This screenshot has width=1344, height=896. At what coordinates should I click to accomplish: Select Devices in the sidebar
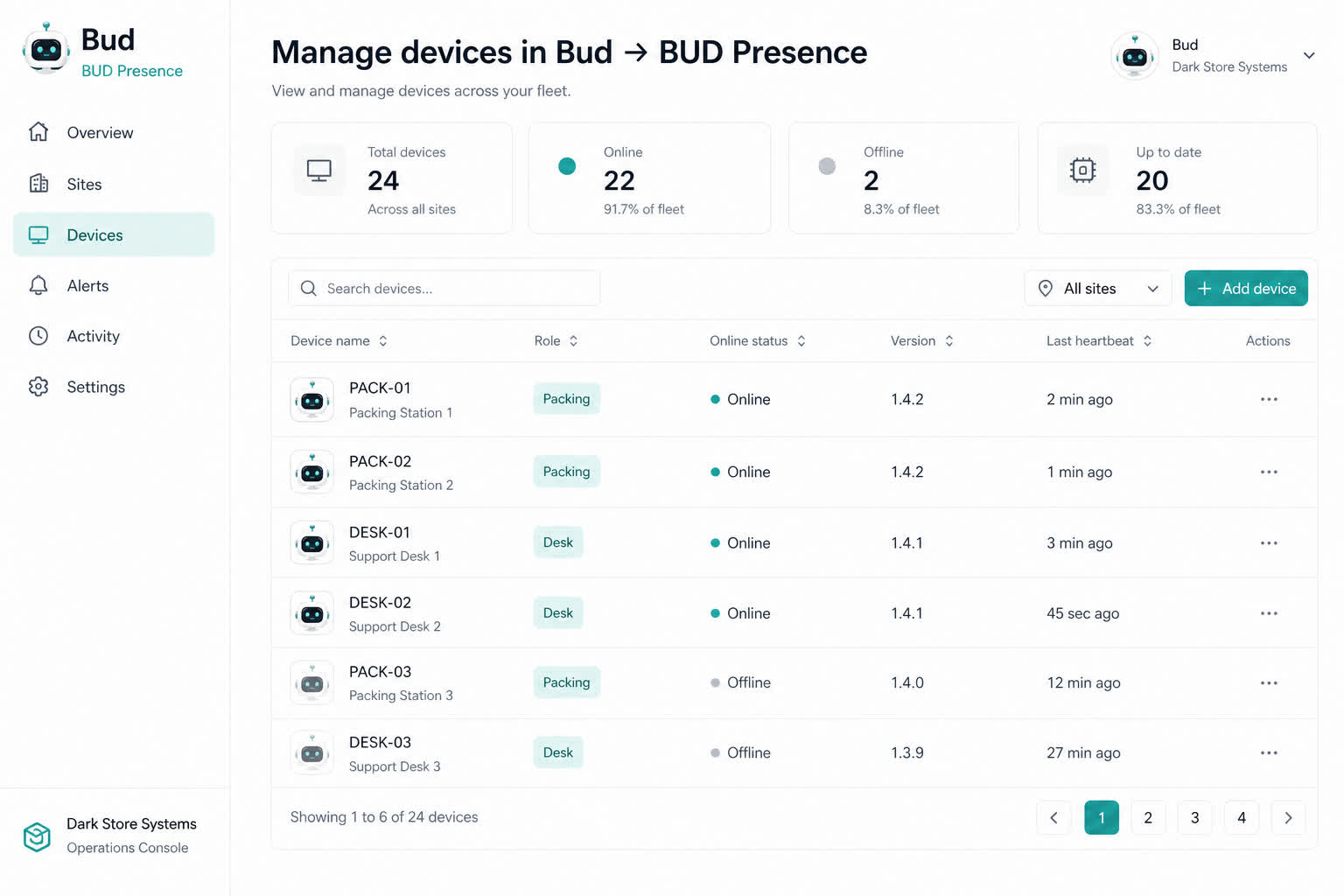click(x=114, y=234)
